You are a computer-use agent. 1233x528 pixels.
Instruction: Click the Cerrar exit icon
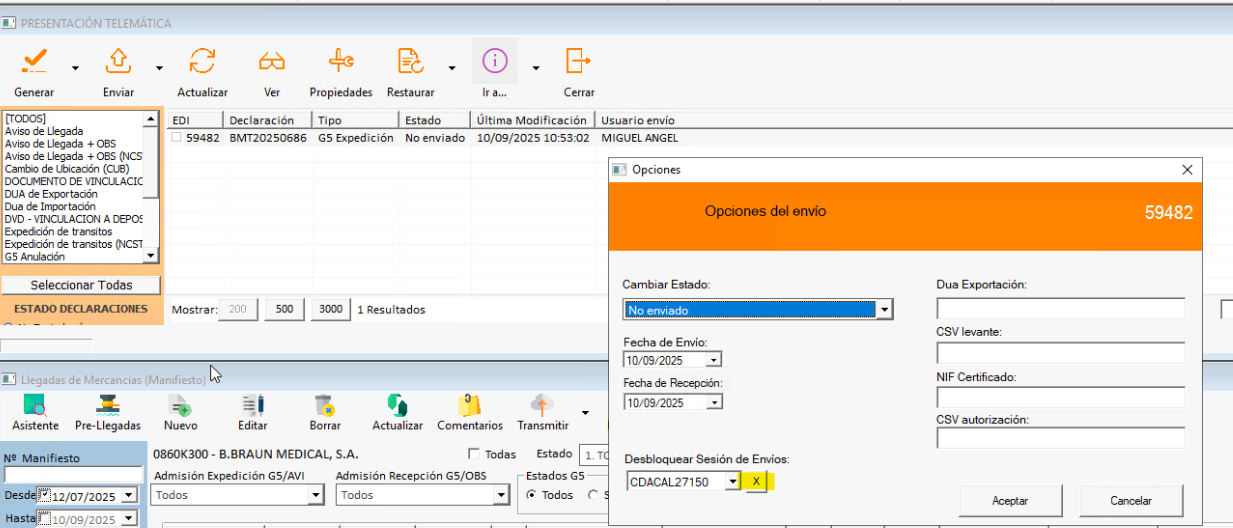click(x=578, y=63)
